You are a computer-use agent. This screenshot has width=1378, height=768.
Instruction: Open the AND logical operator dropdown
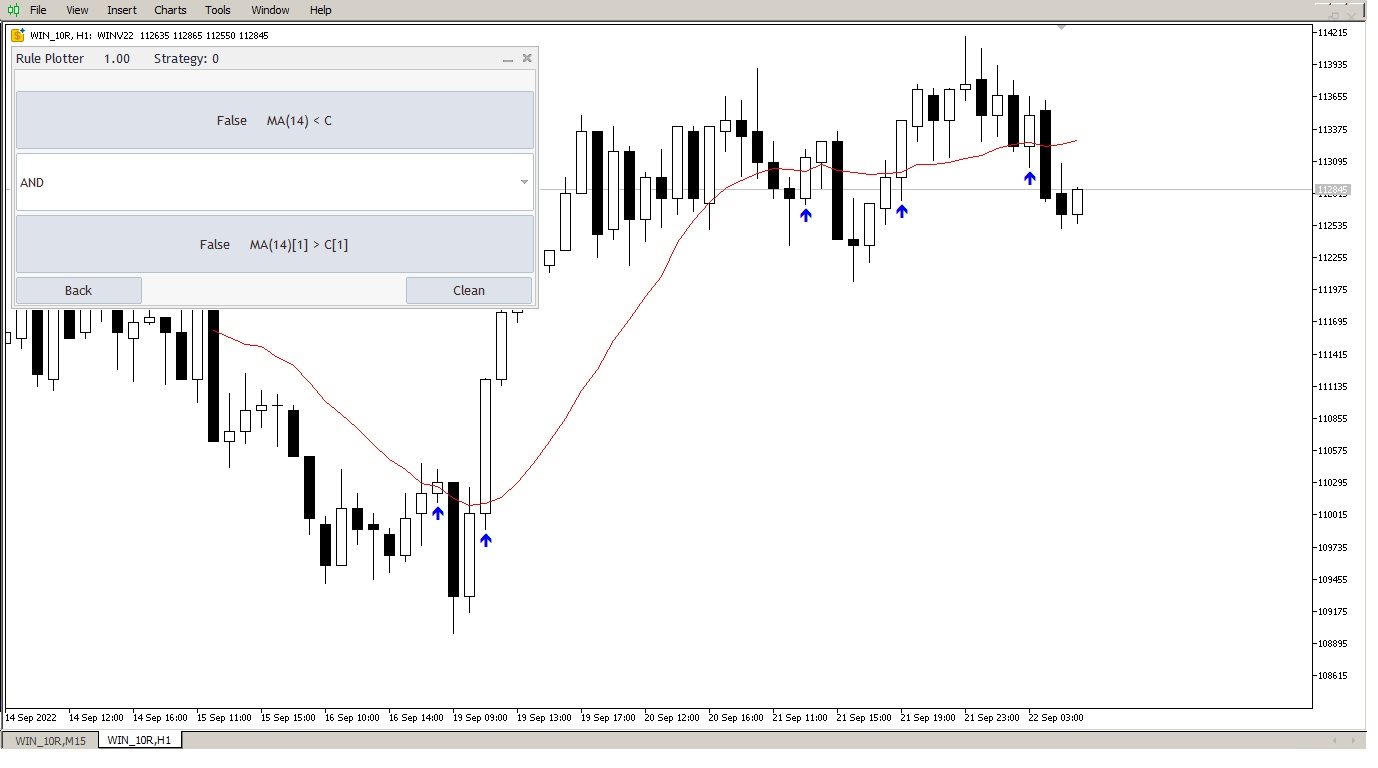pos(275,182)
